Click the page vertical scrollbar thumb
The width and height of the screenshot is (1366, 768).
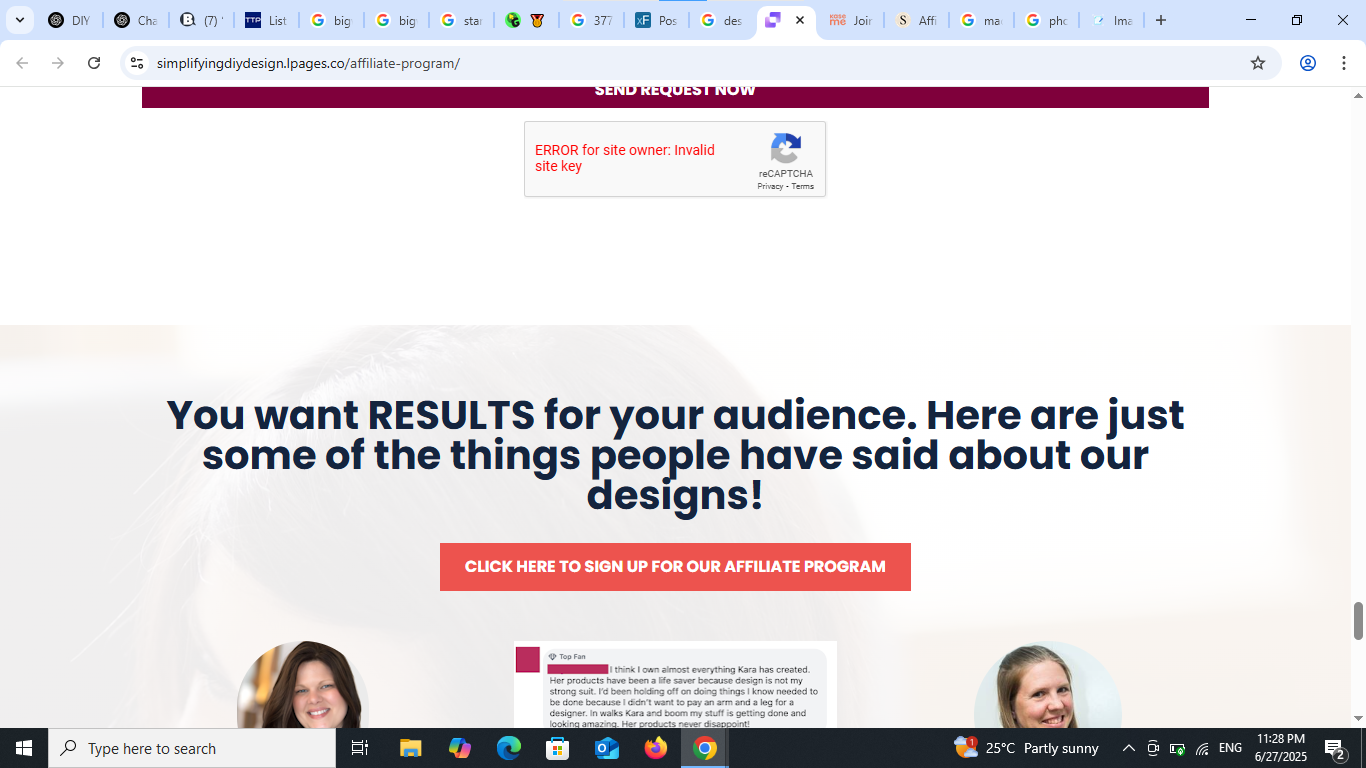coord(1358,621)
